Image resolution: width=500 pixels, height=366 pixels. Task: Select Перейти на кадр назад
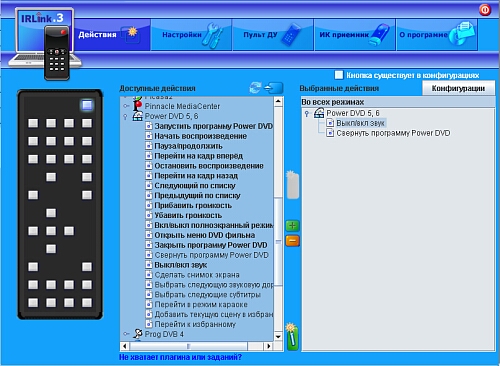point(196,176)
